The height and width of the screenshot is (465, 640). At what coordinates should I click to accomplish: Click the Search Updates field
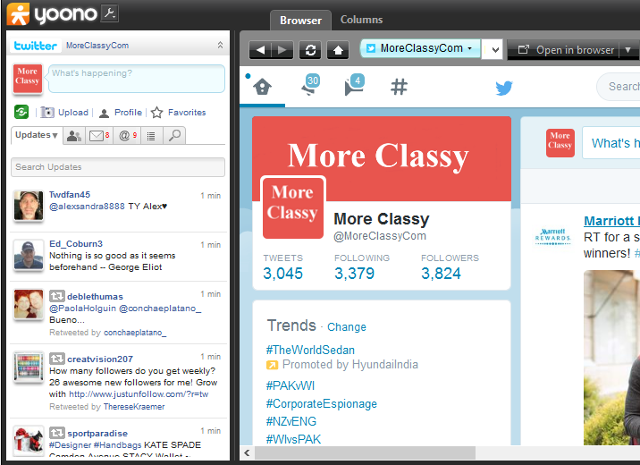pyautogui.click(x=118, y=167)
